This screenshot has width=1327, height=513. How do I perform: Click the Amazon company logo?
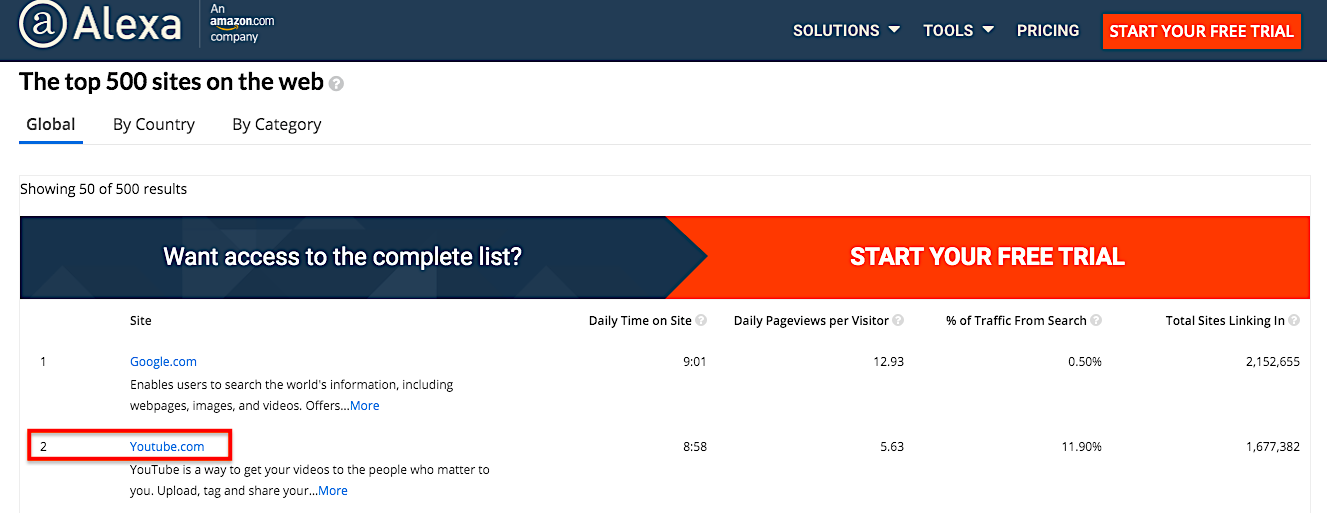(241, 23)
